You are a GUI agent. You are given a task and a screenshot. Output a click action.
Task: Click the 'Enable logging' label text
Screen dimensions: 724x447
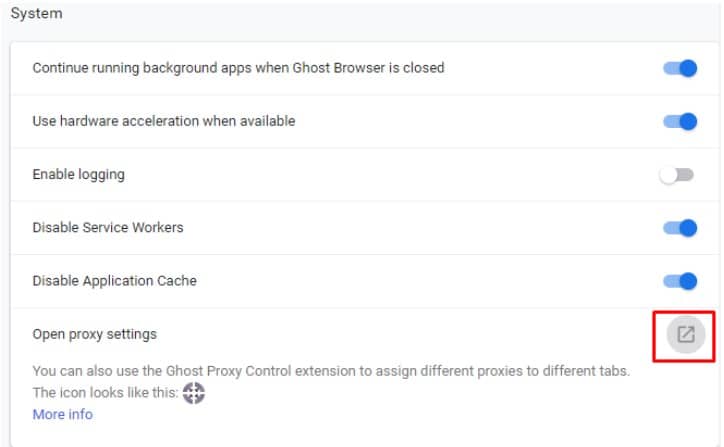78,175
